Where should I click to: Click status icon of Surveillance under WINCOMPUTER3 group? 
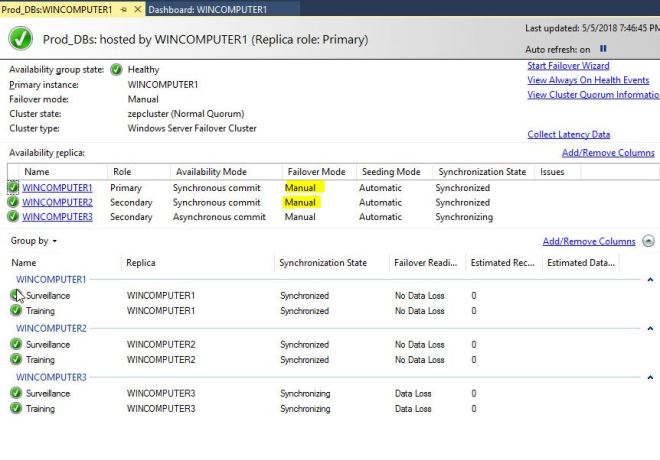16,393
